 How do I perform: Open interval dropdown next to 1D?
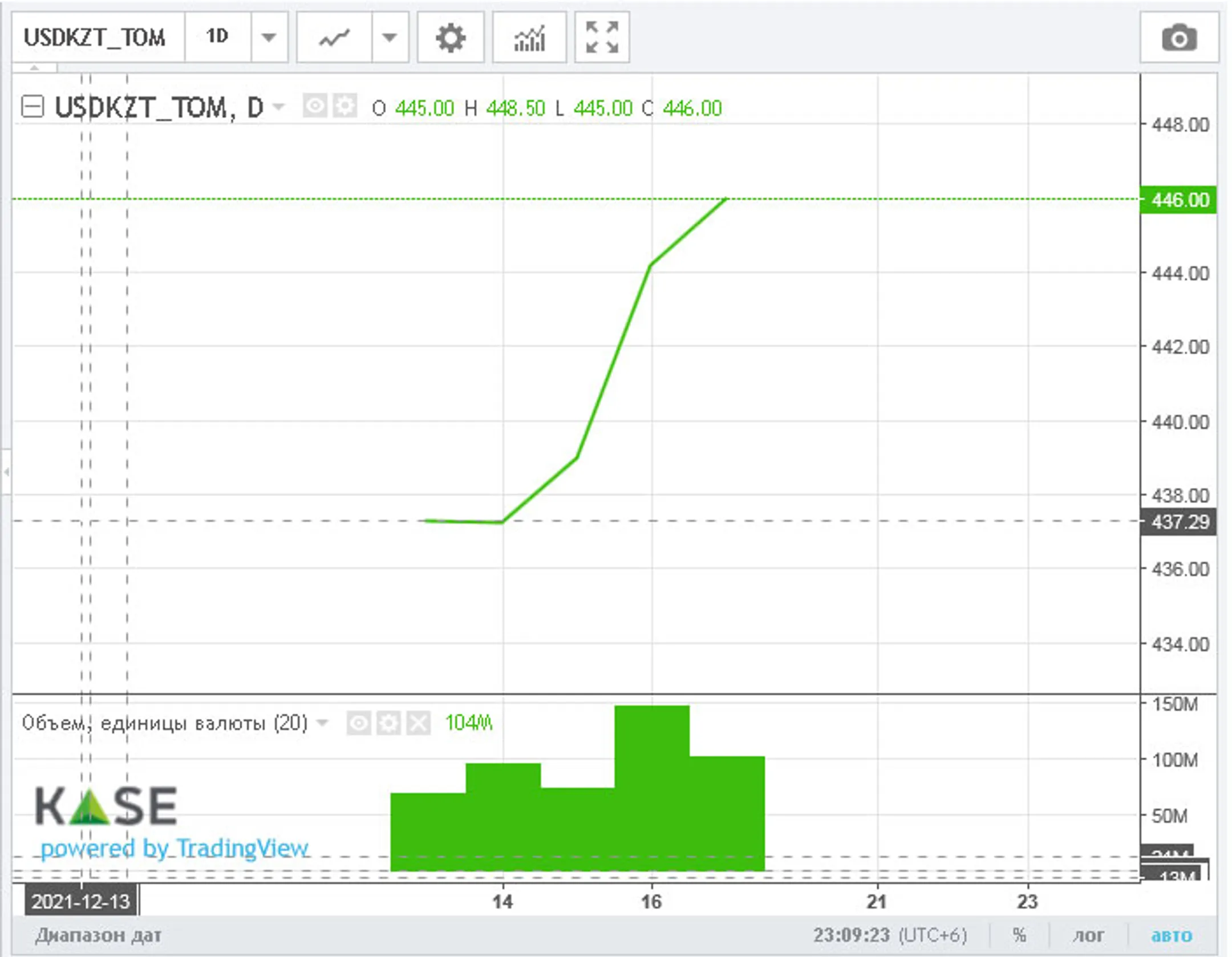point(269,38)
